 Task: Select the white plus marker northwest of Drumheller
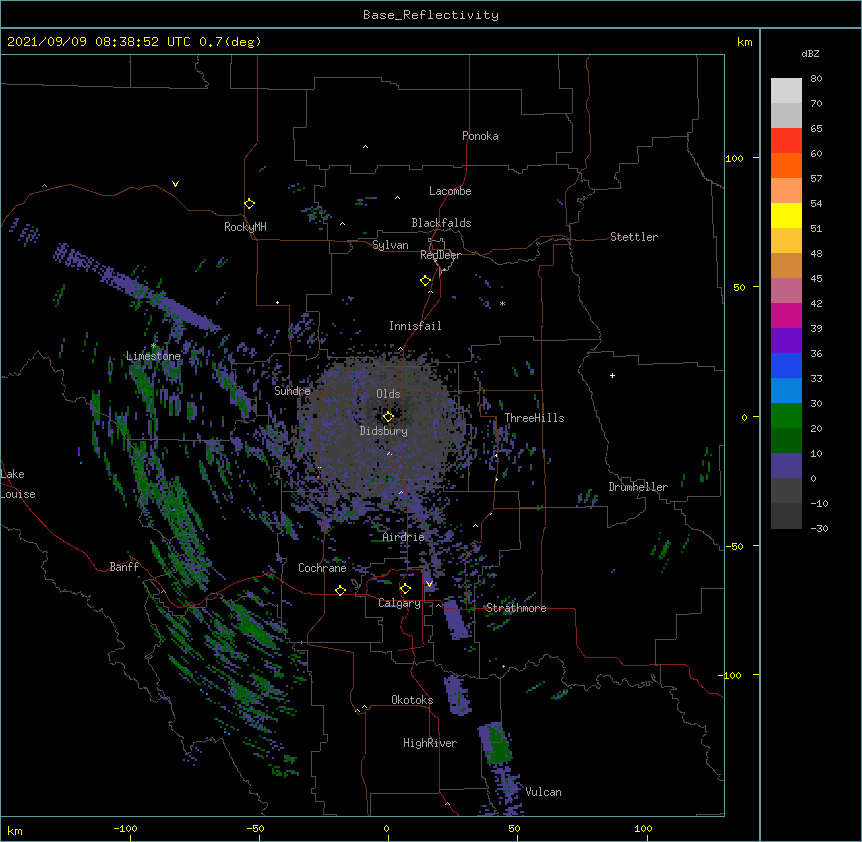click(612, 375)
